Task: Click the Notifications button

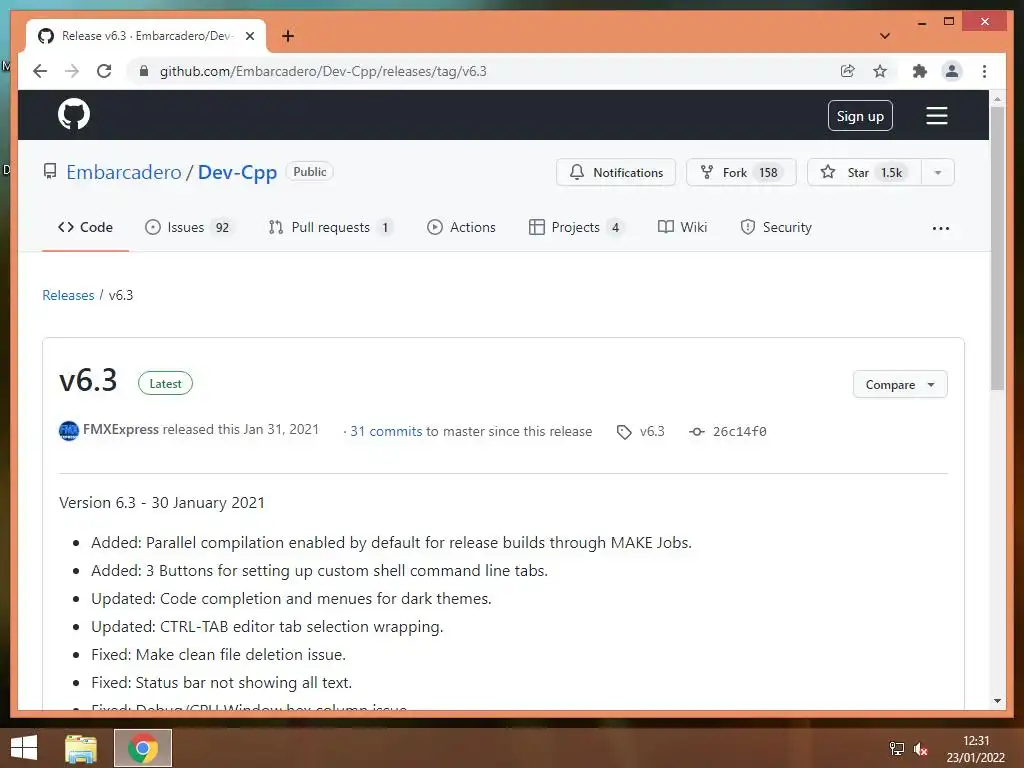Action: [x=616, y=172]
